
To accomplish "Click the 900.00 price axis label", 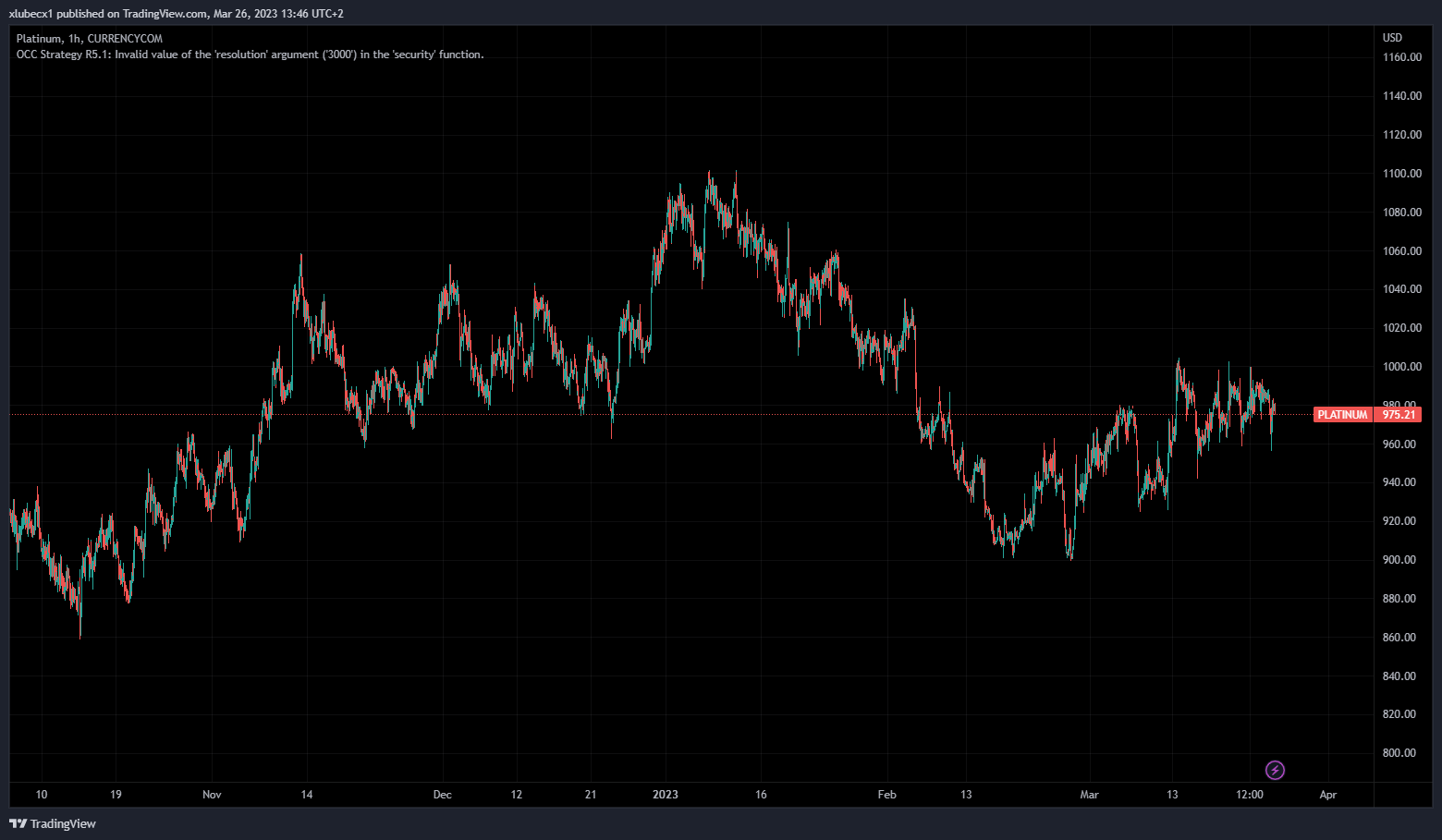I will 1401,560.
